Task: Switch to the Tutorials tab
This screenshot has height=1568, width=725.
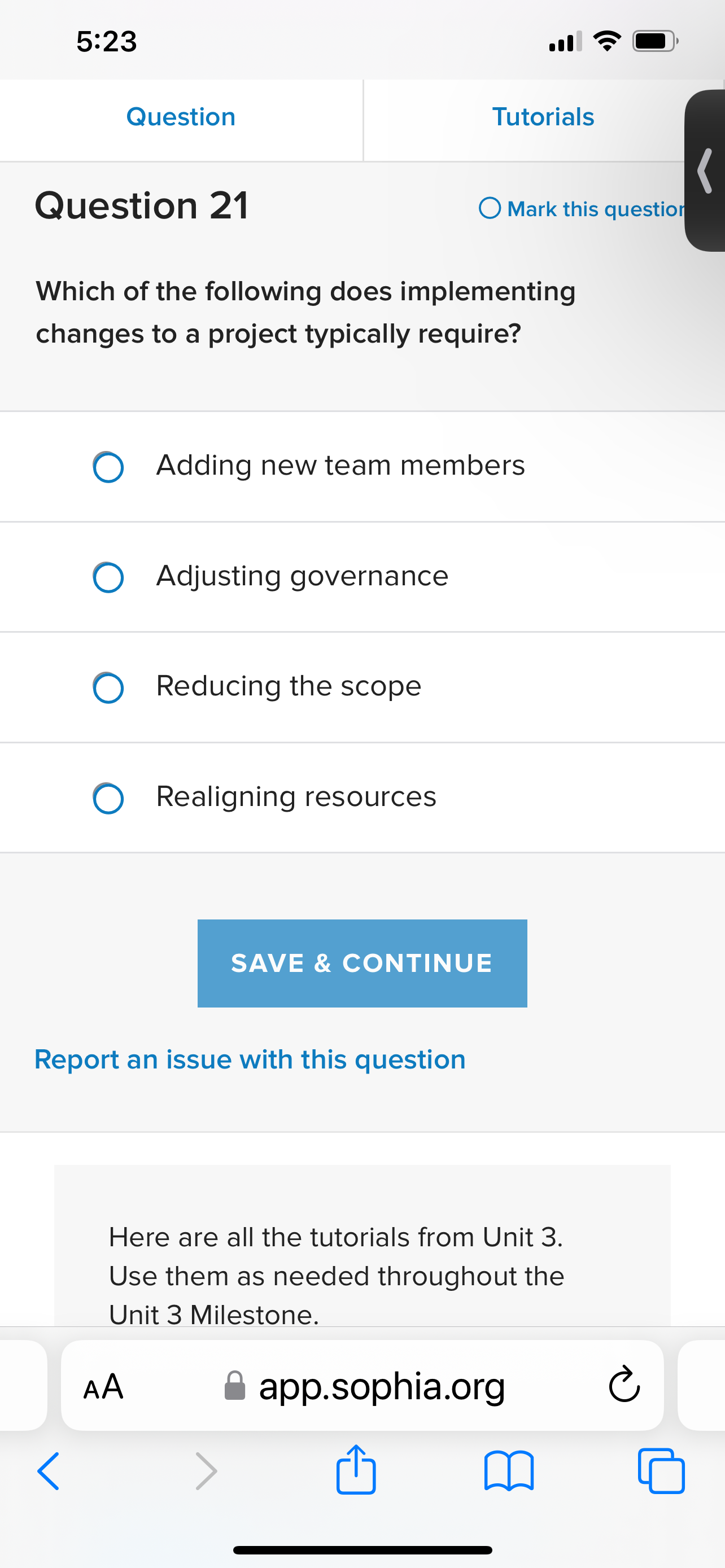Action: coord(543,117)
